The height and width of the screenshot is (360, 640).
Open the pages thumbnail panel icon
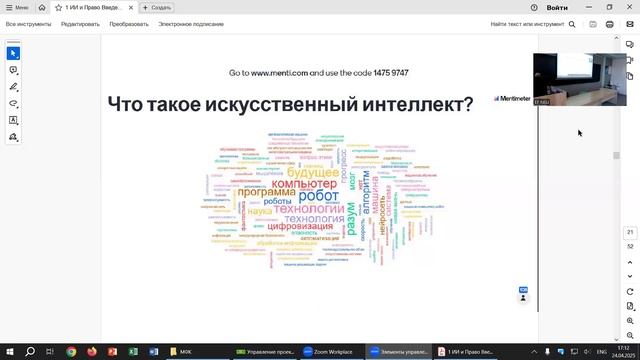[630, 76]
